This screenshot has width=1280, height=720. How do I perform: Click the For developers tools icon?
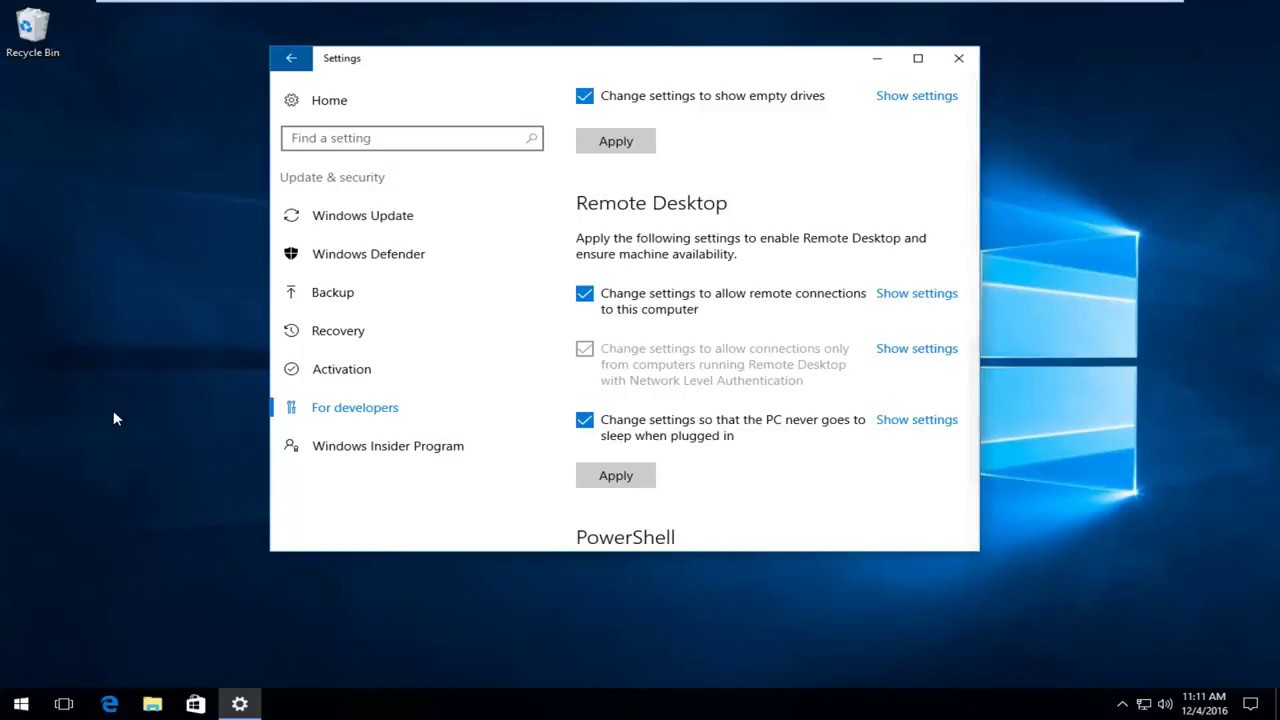pos(291,407)
